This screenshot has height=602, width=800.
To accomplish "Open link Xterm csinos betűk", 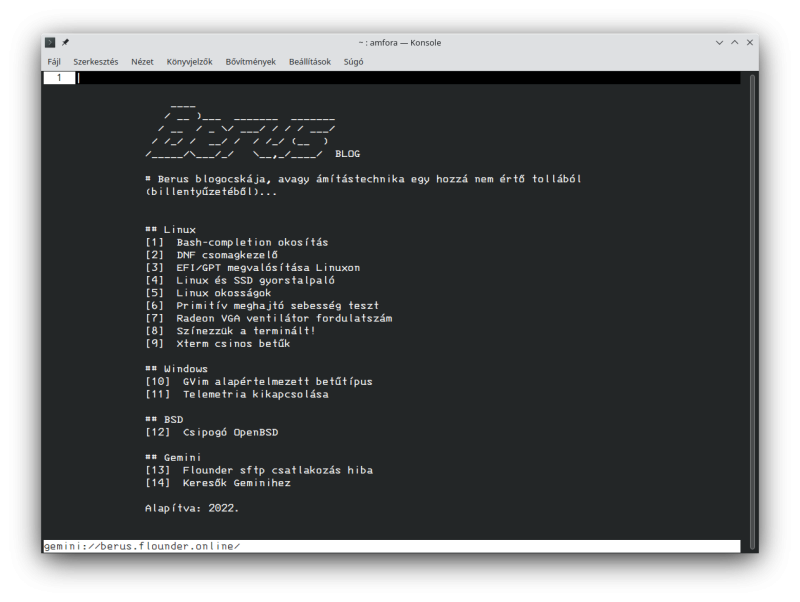I will coord(233,344).
